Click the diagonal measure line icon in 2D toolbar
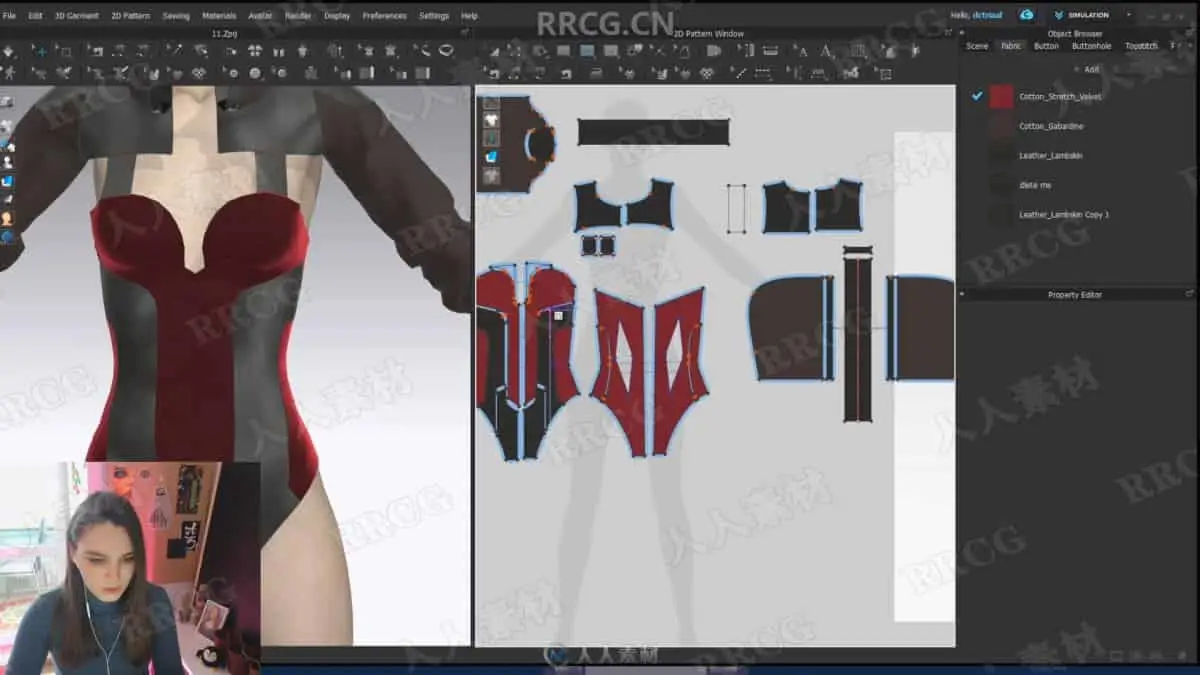This screenshot has height=675, width=1200. (740, 73)
